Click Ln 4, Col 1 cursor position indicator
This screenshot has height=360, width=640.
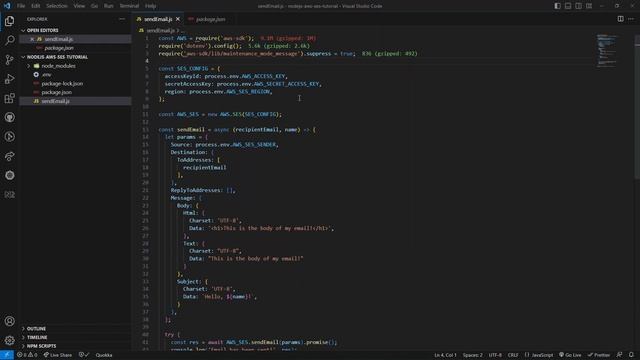[x=445, y=355]
